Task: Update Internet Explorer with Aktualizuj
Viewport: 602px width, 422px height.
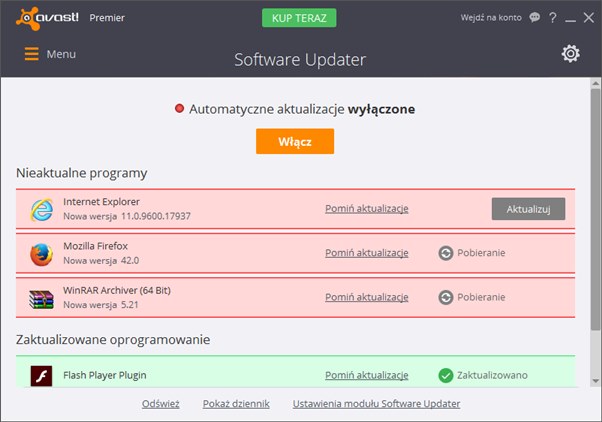Action: pos(528,209)
